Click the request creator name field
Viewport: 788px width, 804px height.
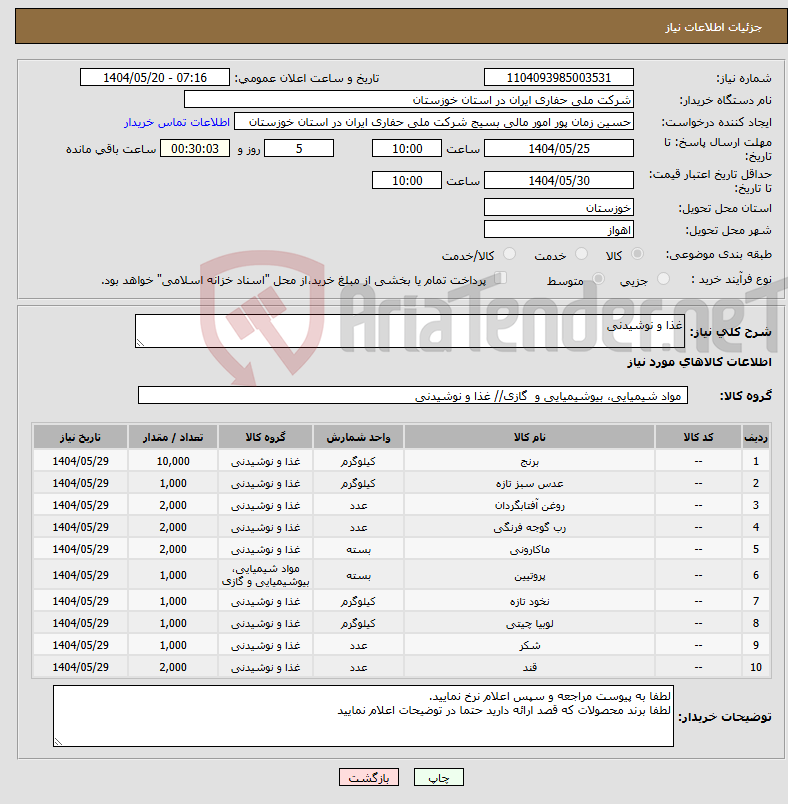[434, 122]
